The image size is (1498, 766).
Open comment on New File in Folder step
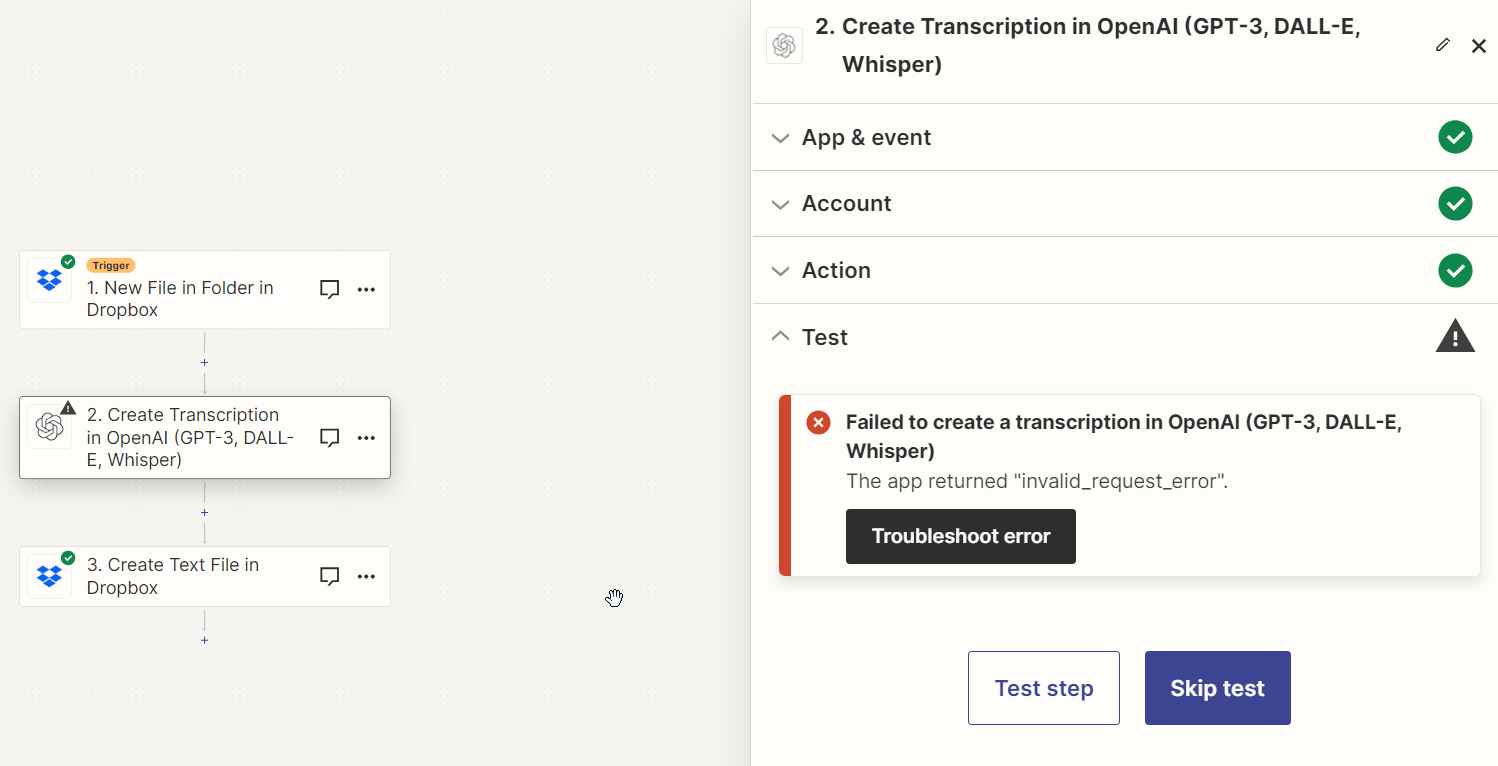(330, 289)
